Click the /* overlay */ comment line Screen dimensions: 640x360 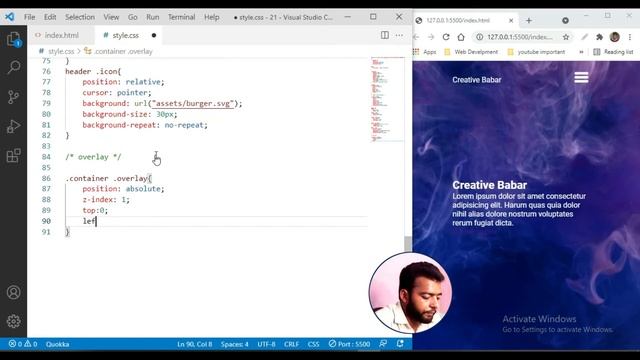(93, 157)
